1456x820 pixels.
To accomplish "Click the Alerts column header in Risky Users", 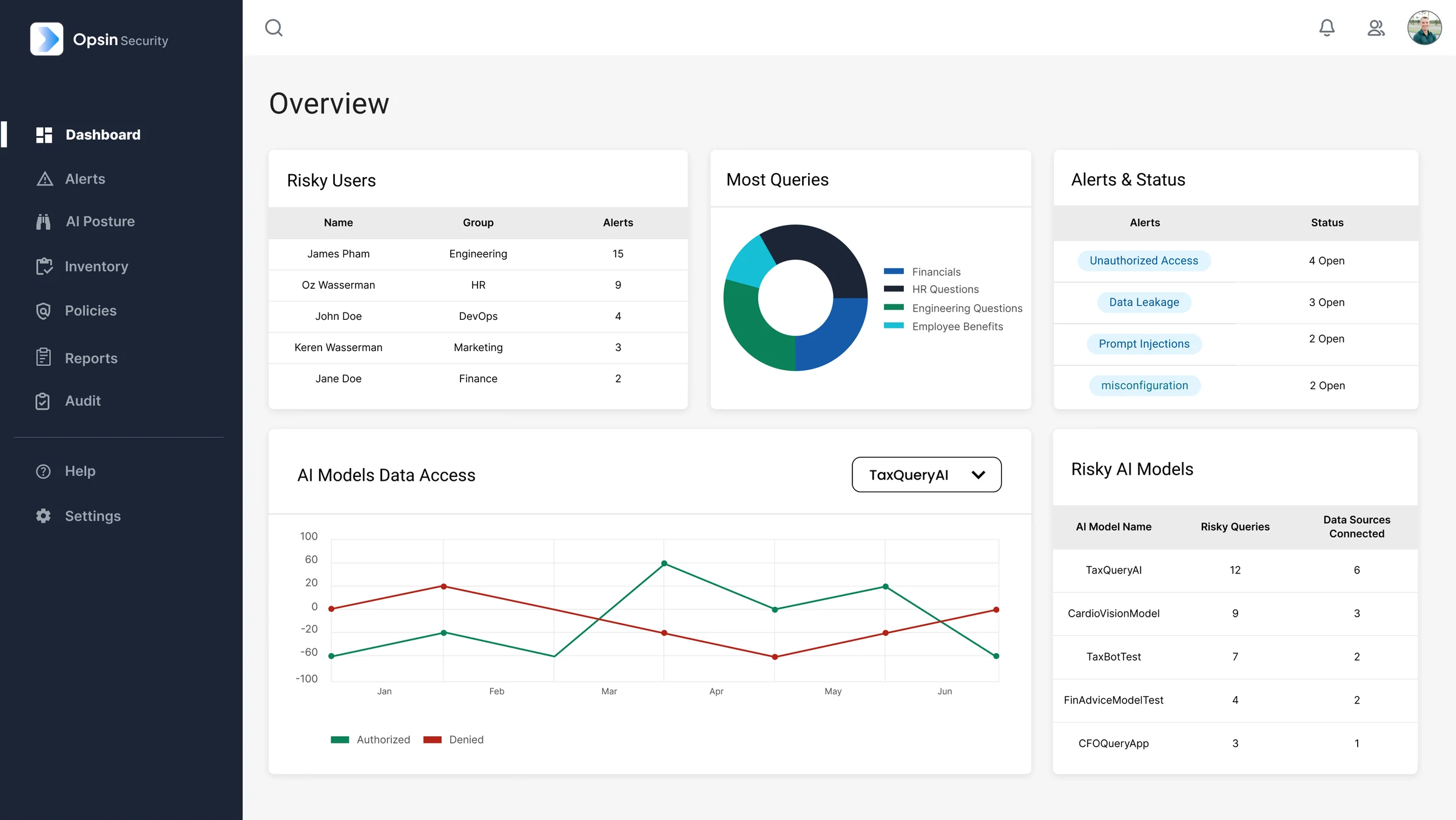I will coord(618,223).
